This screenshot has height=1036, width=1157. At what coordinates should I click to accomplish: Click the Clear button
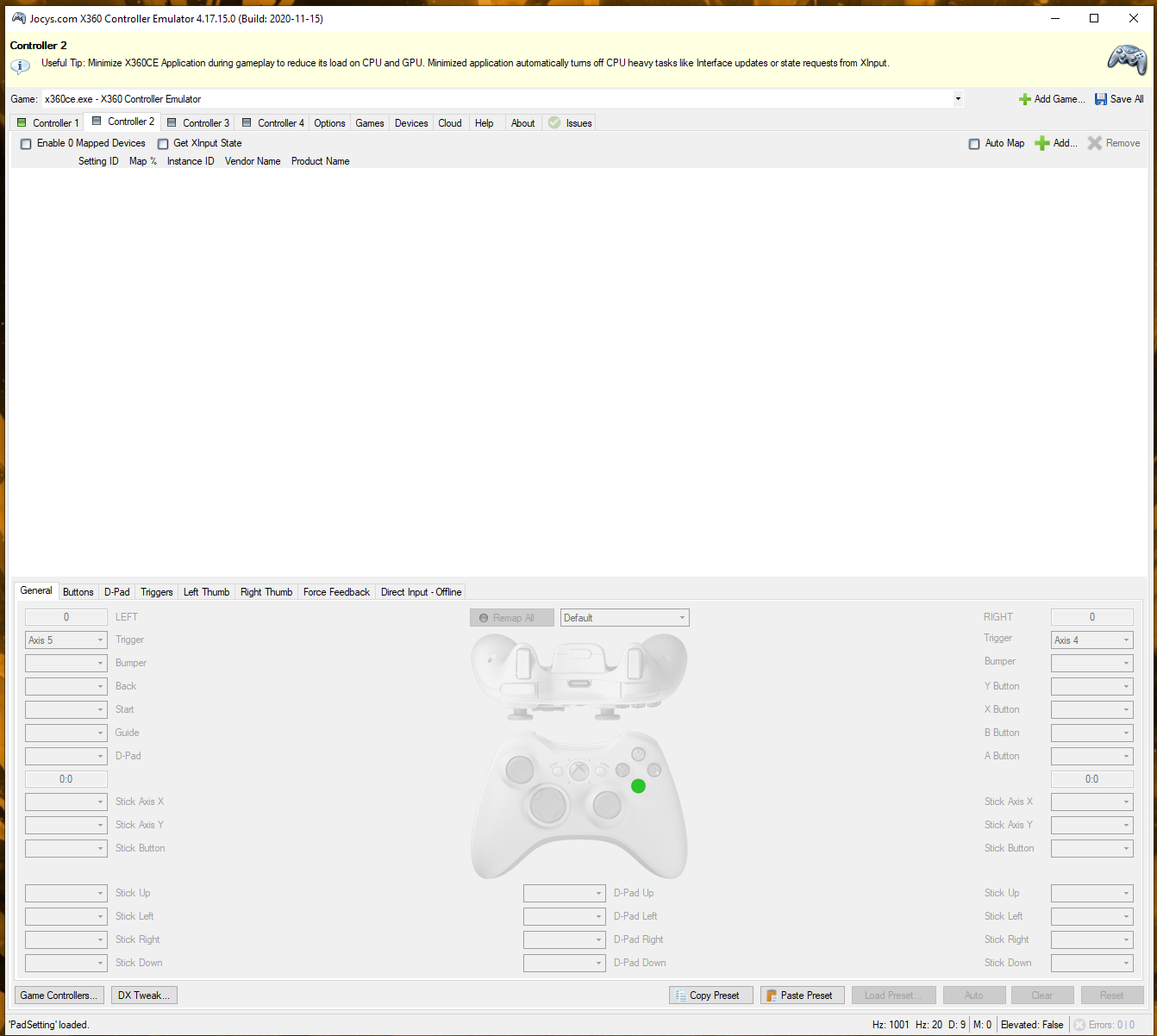point(1042,995)
